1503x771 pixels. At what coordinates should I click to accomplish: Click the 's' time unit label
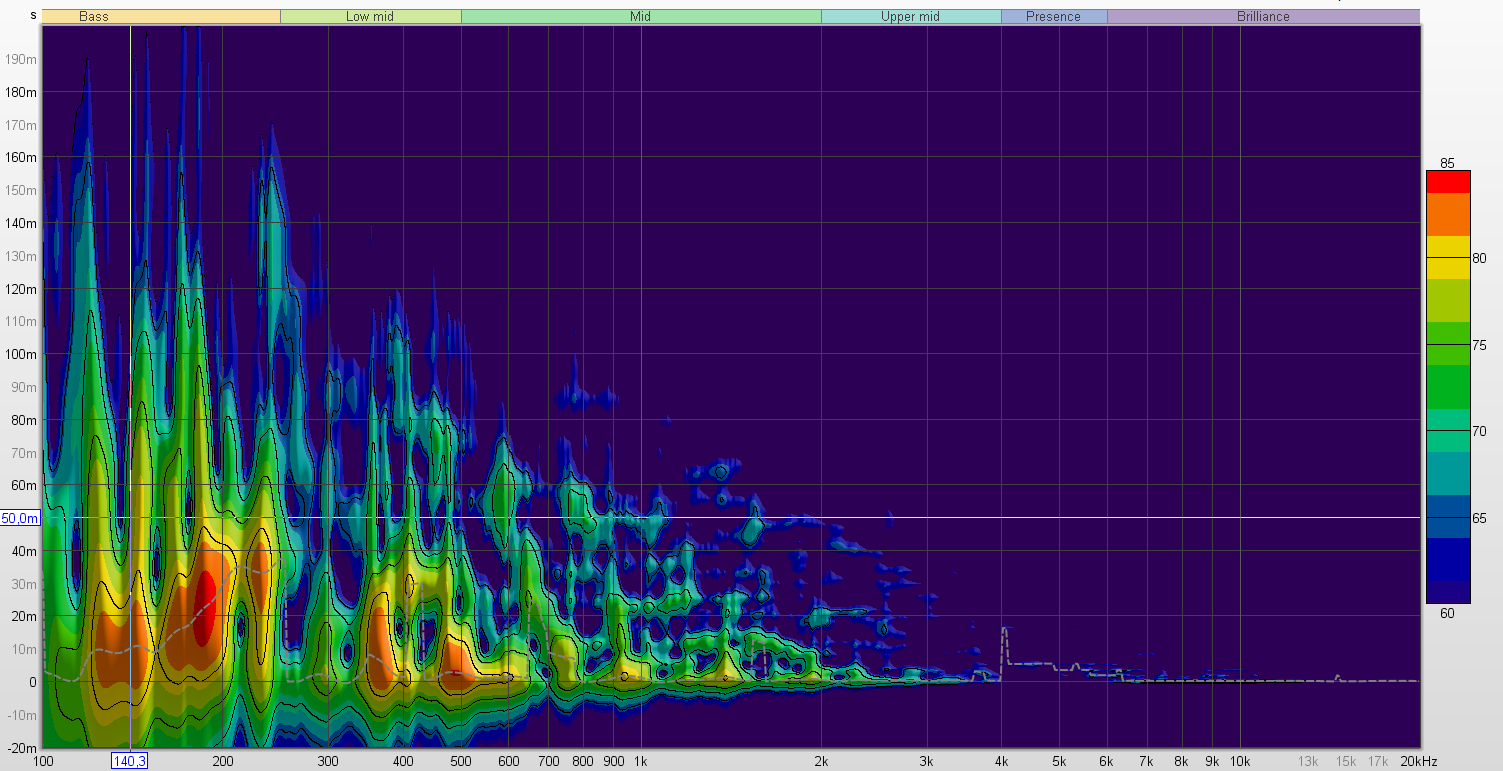[34, 15]
